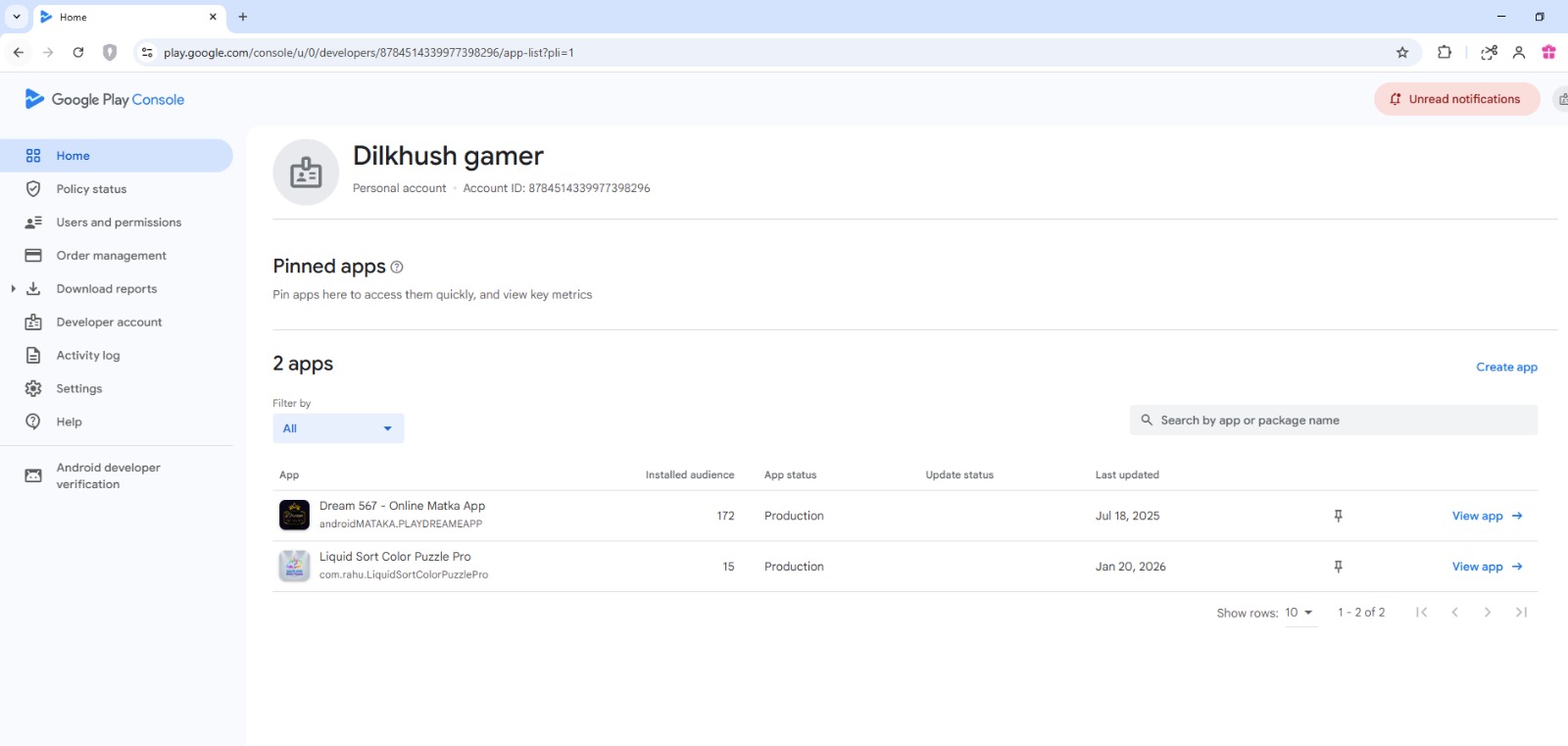View app for Dream 567
This screenshot has width=1568, height=746.
pyautogui.click(x=1487, y=516)
